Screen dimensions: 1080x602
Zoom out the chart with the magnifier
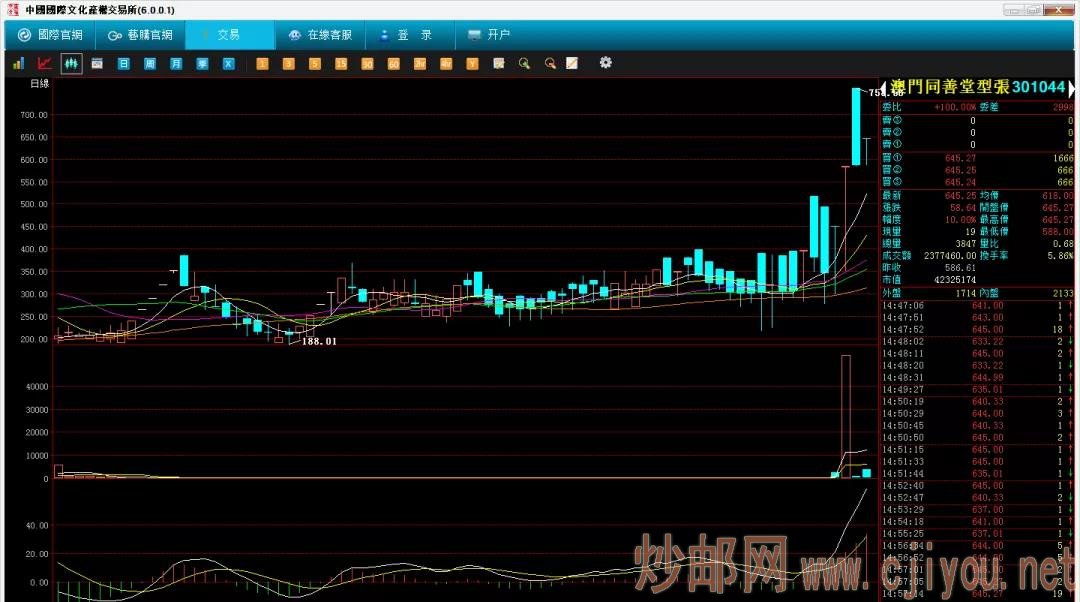coord(550,63)
